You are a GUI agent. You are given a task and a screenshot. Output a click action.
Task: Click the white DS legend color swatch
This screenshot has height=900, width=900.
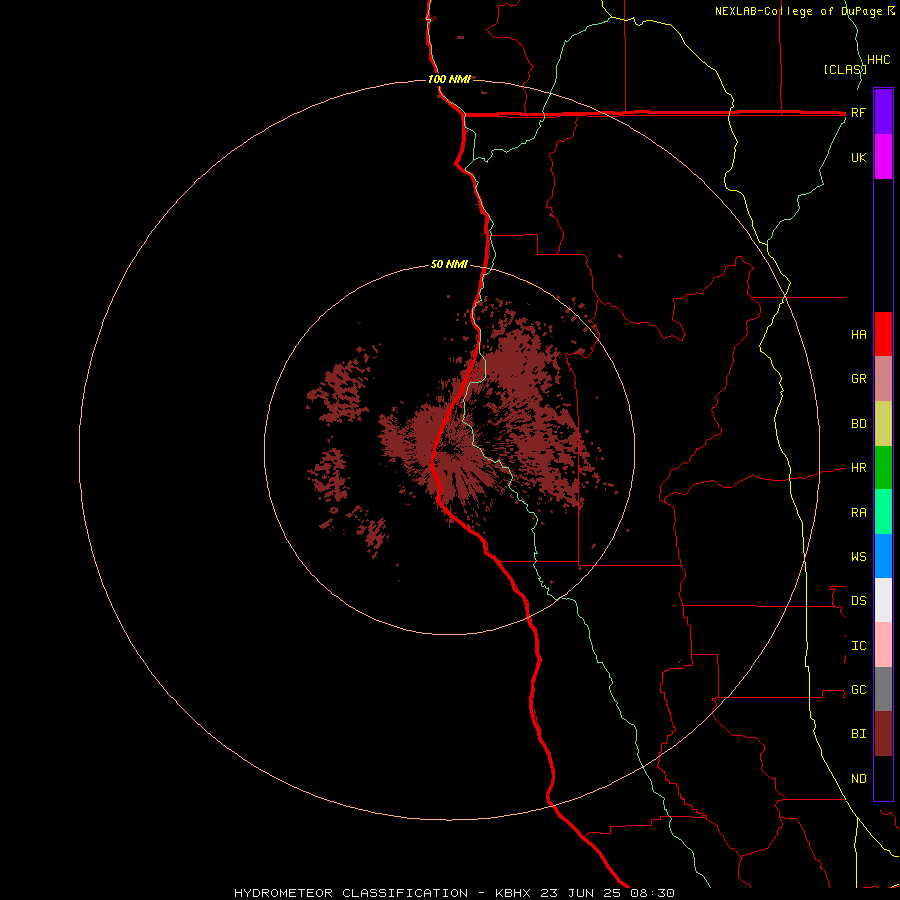click(x=883, y=600)
